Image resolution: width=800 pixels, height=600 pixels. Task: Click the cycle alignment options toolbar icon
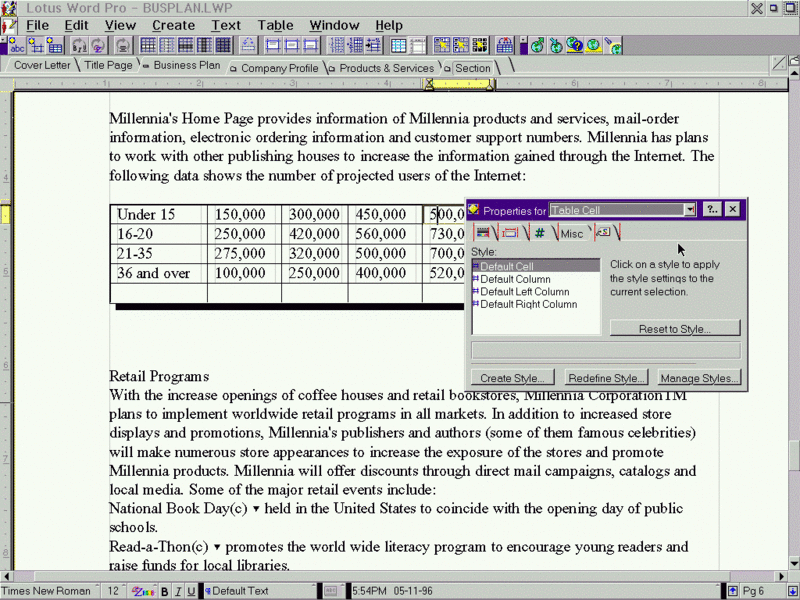[x=122, y=46]
